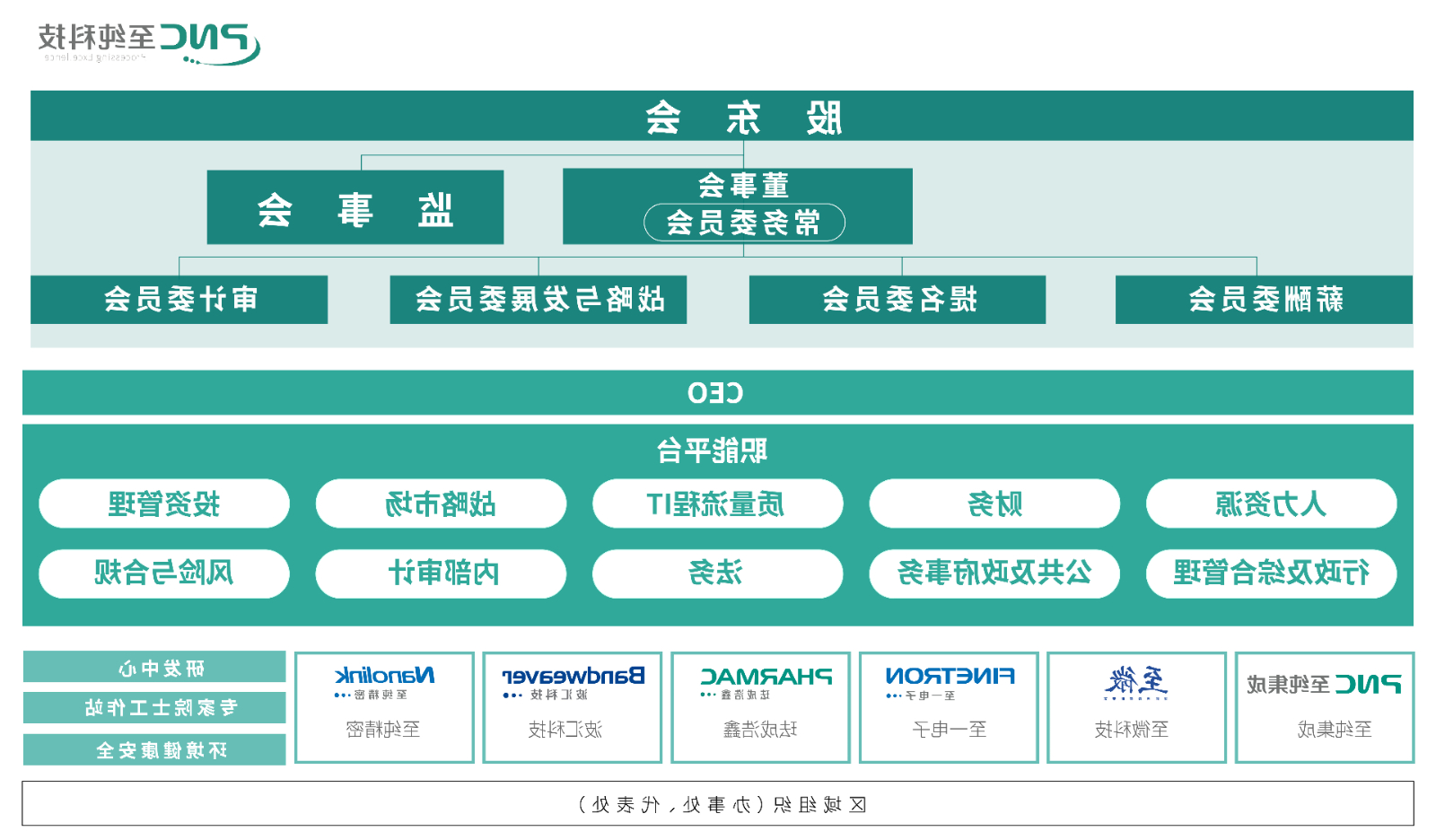This screenshot has height=840, width=1436.
Task: Click the 环境健康安全 label
Action: coord(154,749)
